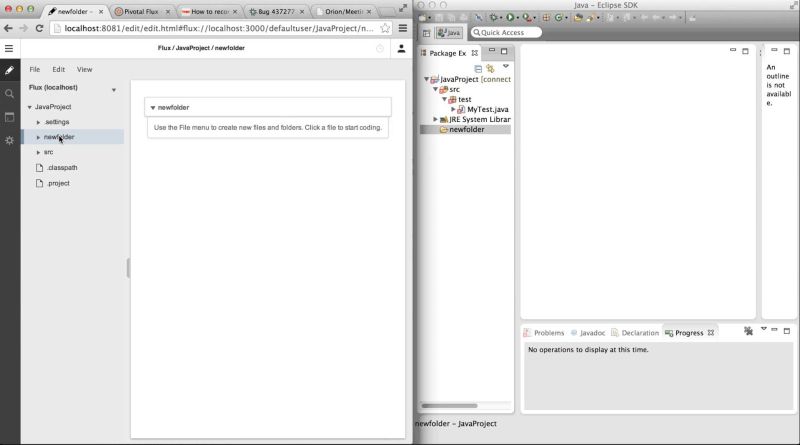Open the Run button dropdown arrow
This screenshot has width=800, height=445.
517,18
